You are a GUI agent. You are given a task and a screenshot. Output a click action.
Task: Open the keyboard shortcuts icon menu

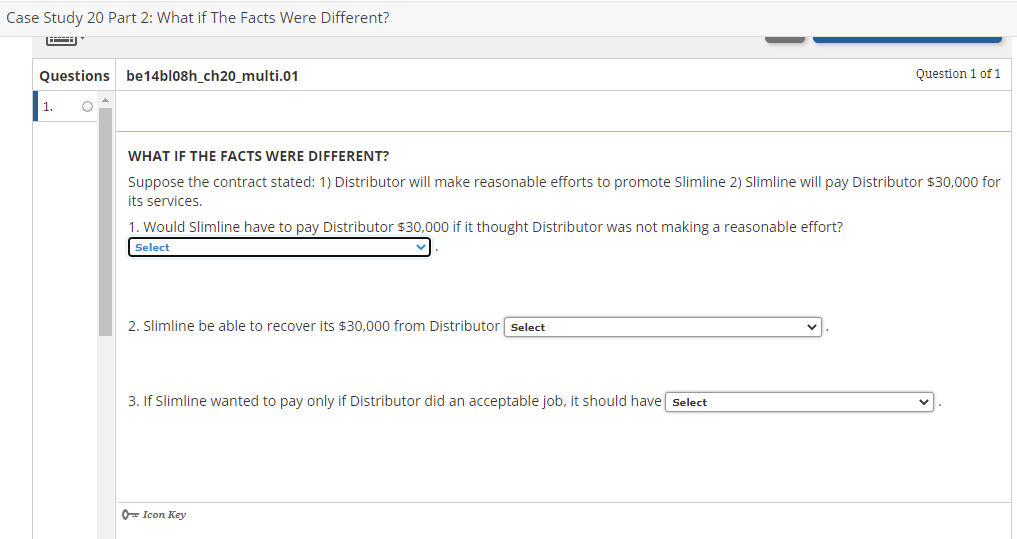(65, 40)
